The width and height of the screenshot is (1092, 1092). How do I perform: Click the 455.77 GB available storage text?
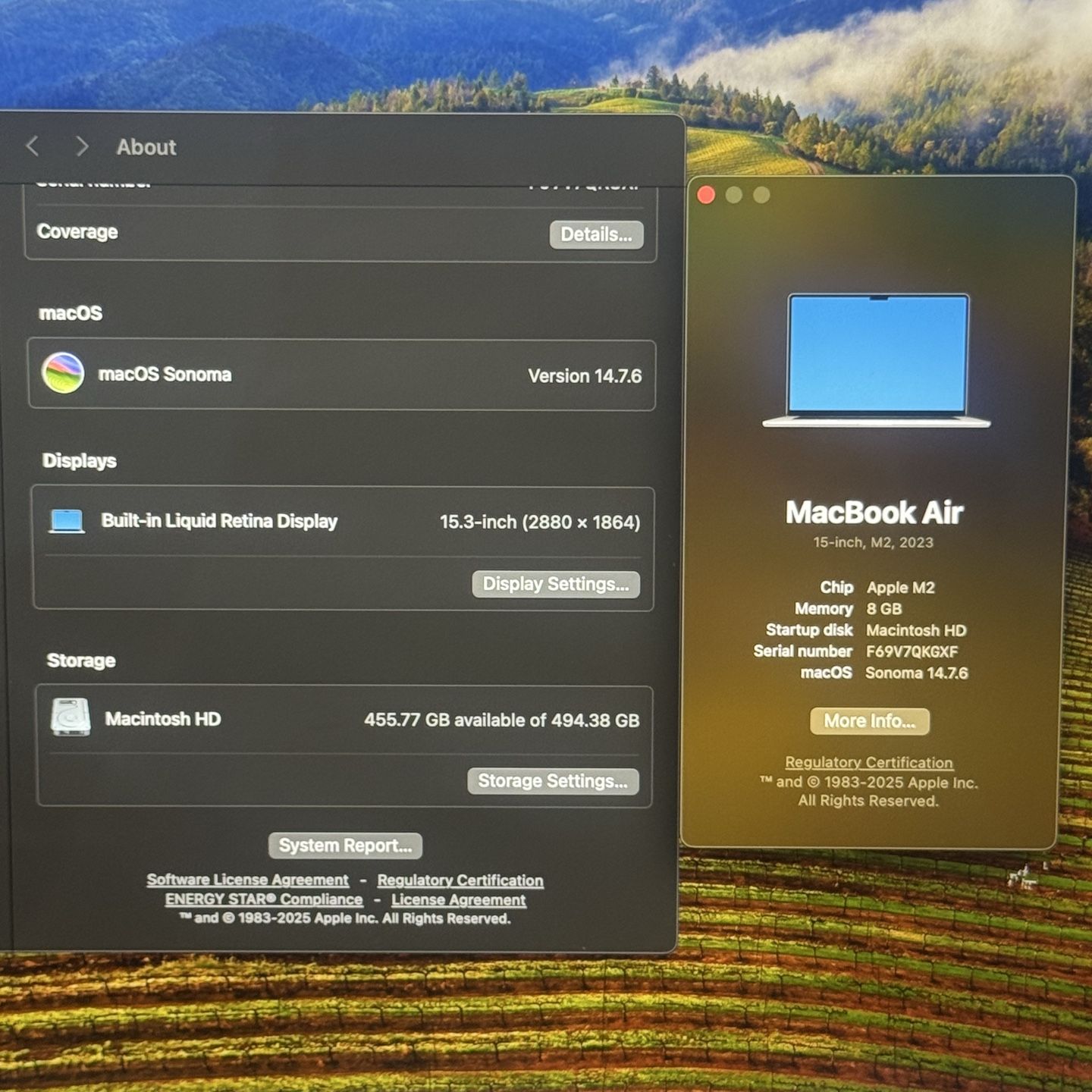pyautogui.click(x=502, y=720)
